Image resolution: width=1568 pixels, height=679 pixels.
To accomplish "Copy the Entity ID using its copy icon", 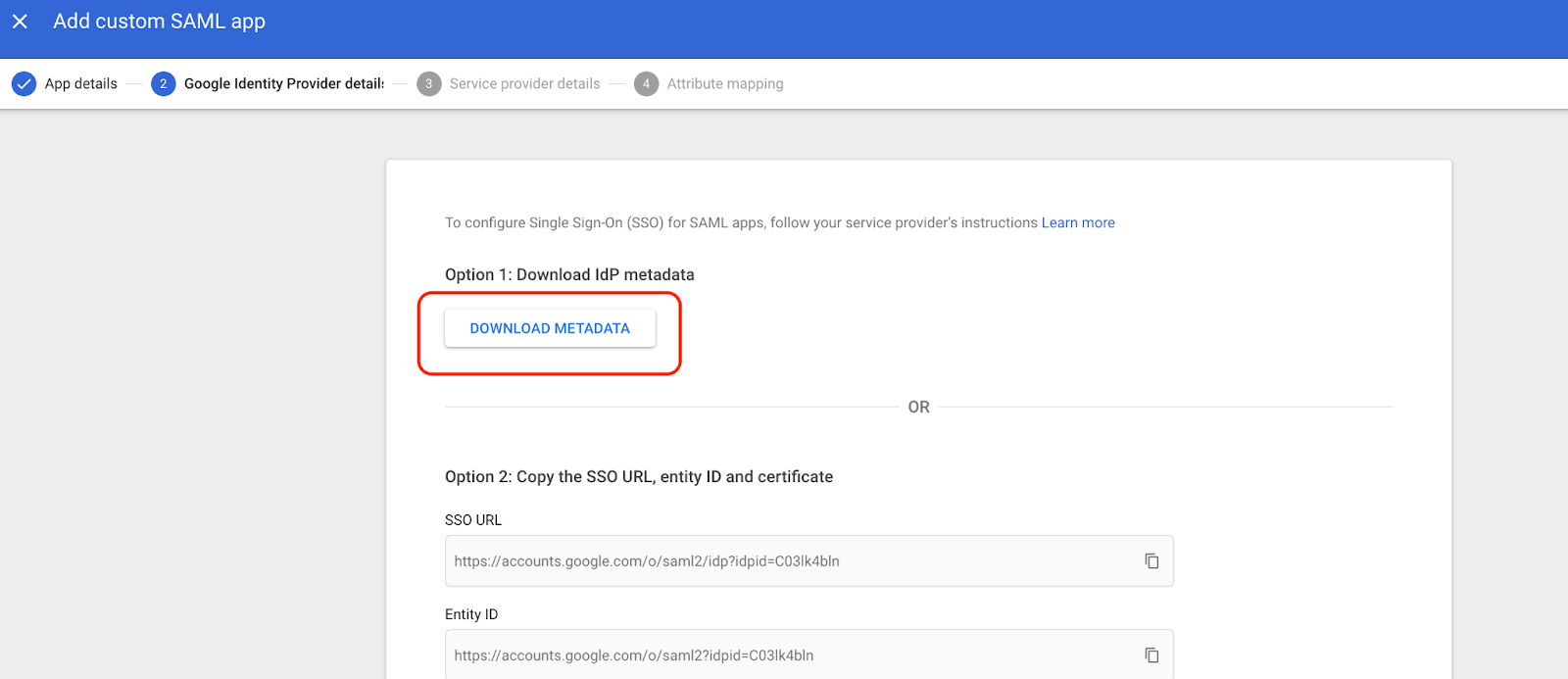I will coord(1151,655).
